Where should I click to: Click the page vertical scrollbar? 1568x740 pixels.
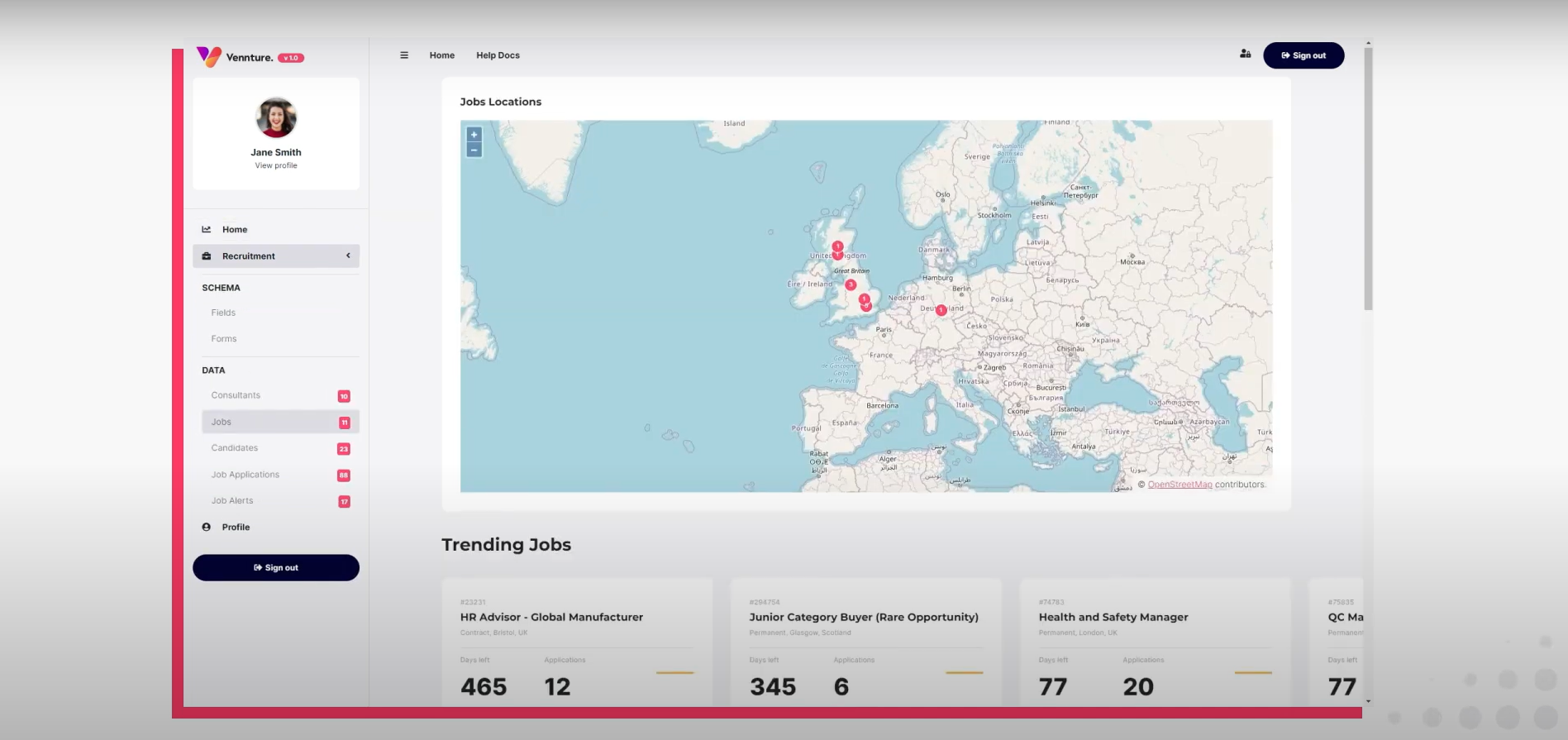click(x=1368, y=178)
